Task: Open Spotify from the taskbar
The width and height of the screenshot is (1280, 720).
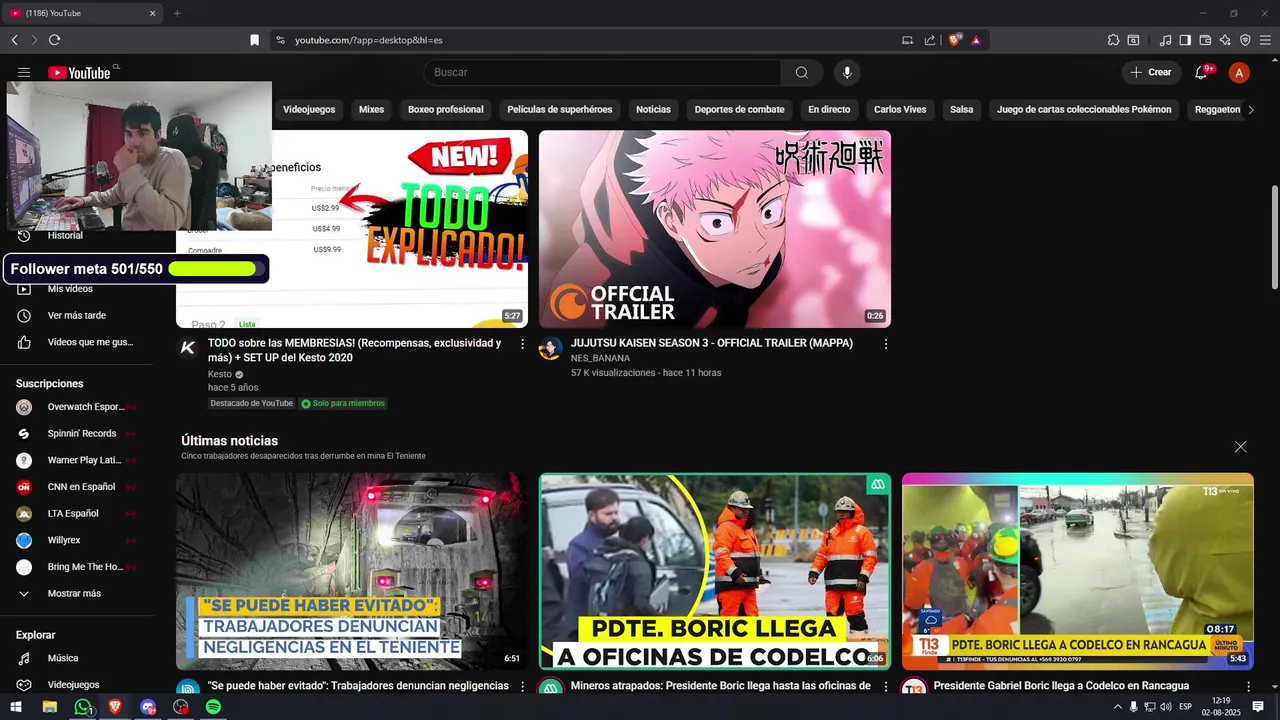Action: pos(213,707)
